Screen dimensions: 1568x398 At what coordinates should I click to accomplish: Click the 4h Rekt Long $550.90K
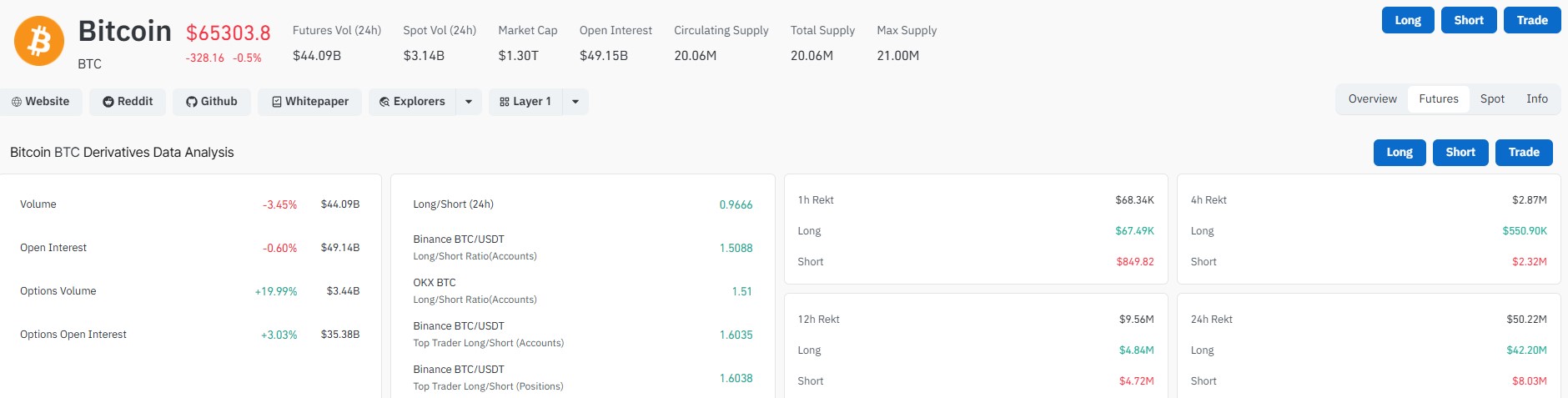[1525, 231]
